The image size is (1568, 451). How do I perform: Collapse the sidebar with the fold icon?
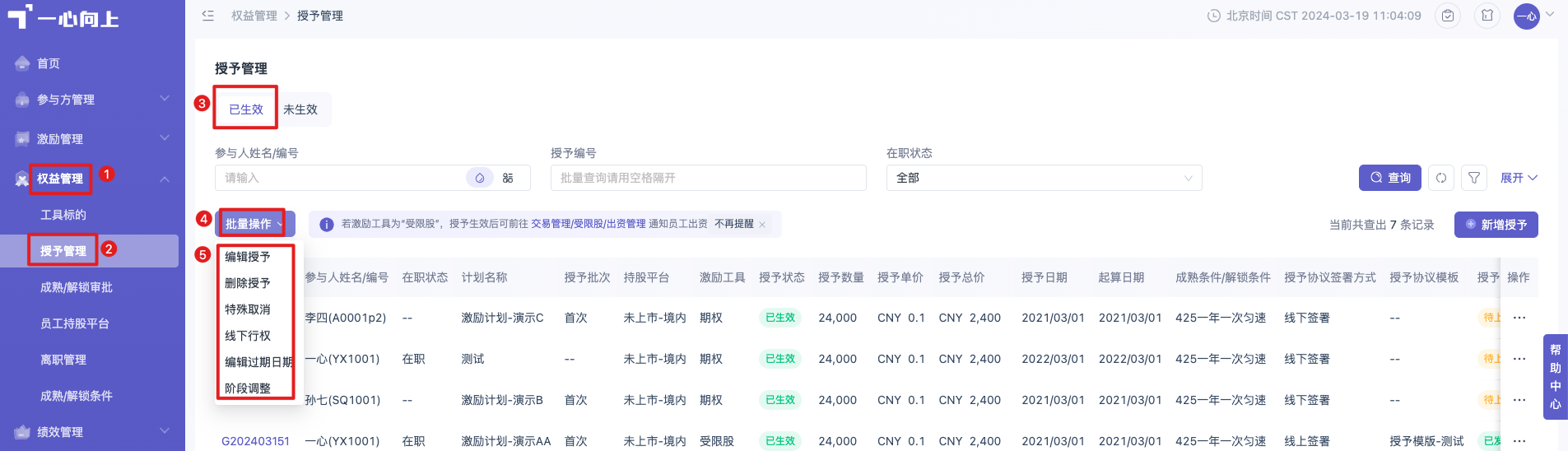[208, 15]
